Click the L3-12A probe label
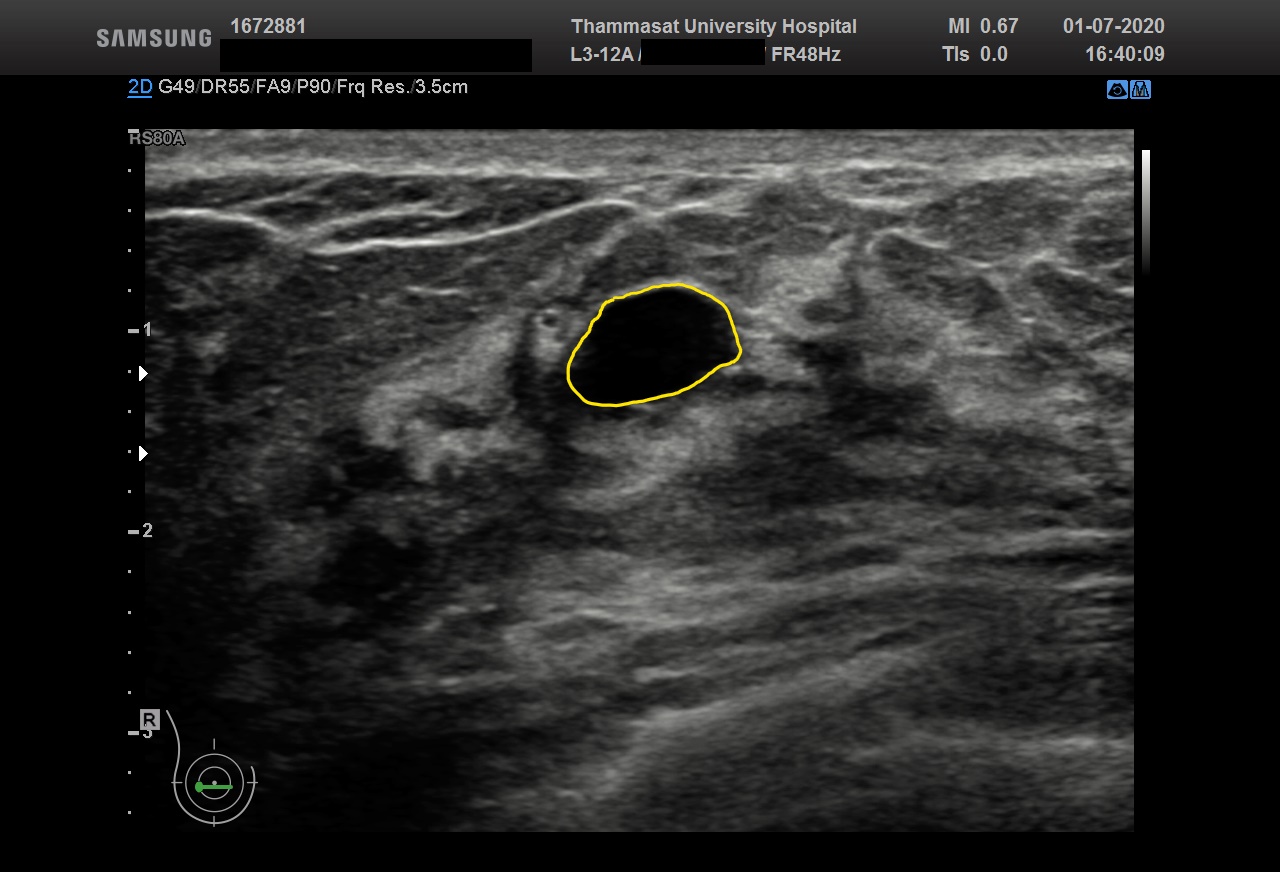The image size is (1280, 872). tap(603, 55)
